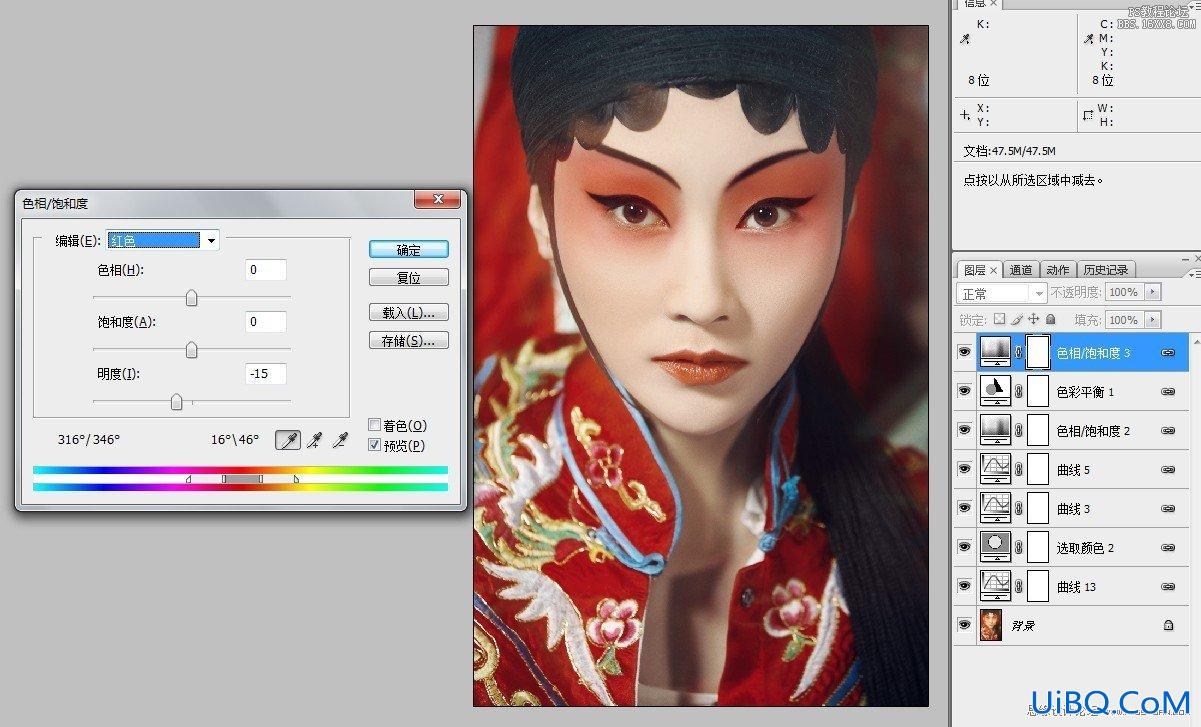The width and height of the screenshot is (1201, 727).
Task: Click lock transparent pixels icon
Action: [x=999, y=319]
